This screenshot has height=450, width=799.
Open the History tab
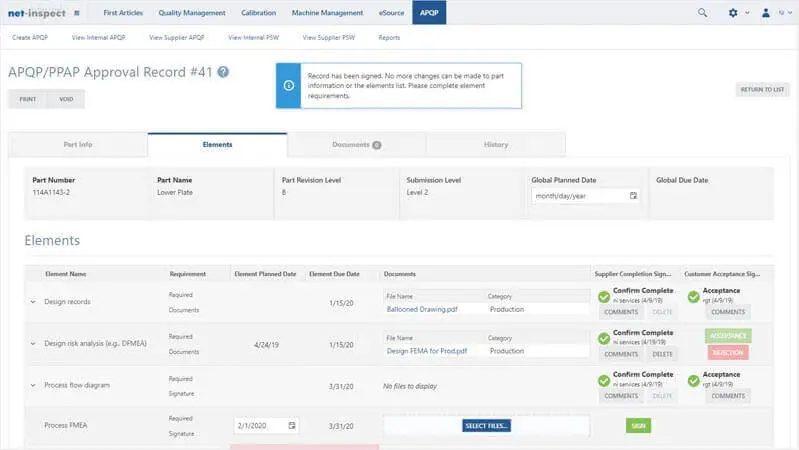click(495, 145)
